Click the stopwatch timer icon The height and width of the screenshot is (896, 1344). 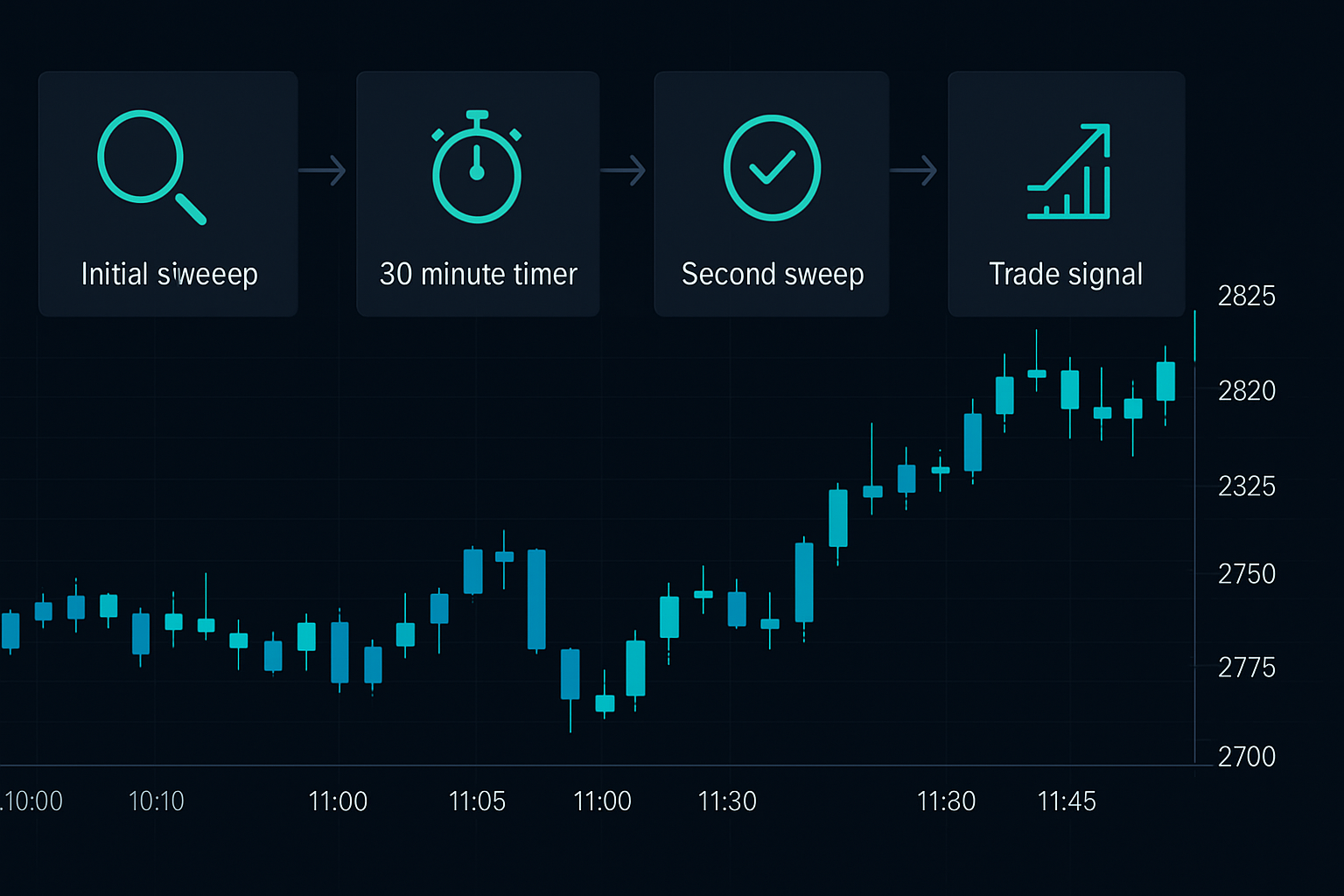[477, 168]
